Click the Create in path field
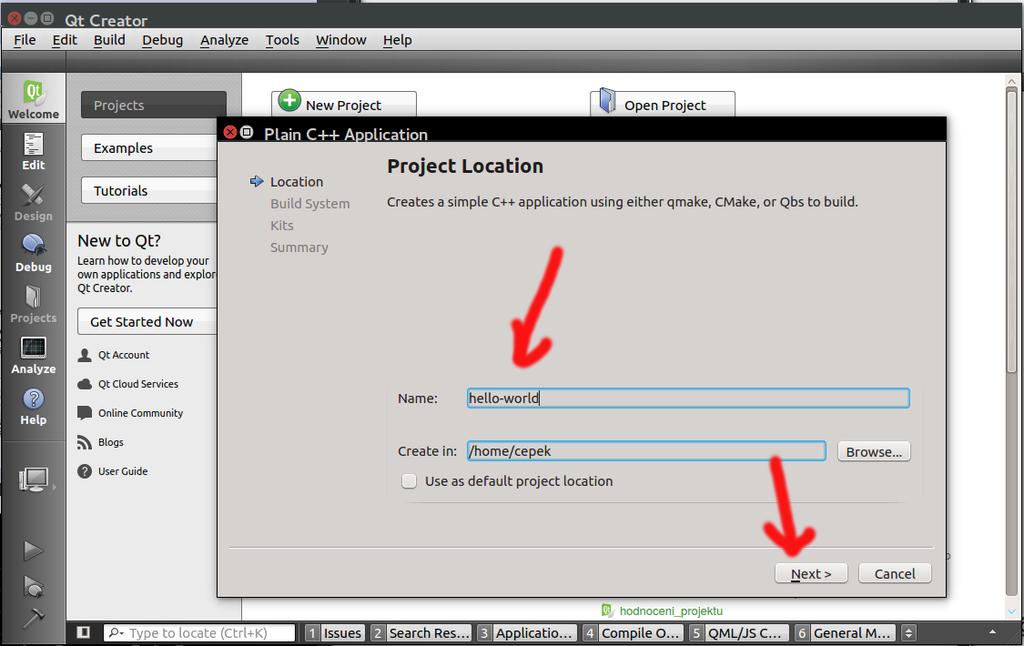The image size is (1024, 646). (646, 451)
